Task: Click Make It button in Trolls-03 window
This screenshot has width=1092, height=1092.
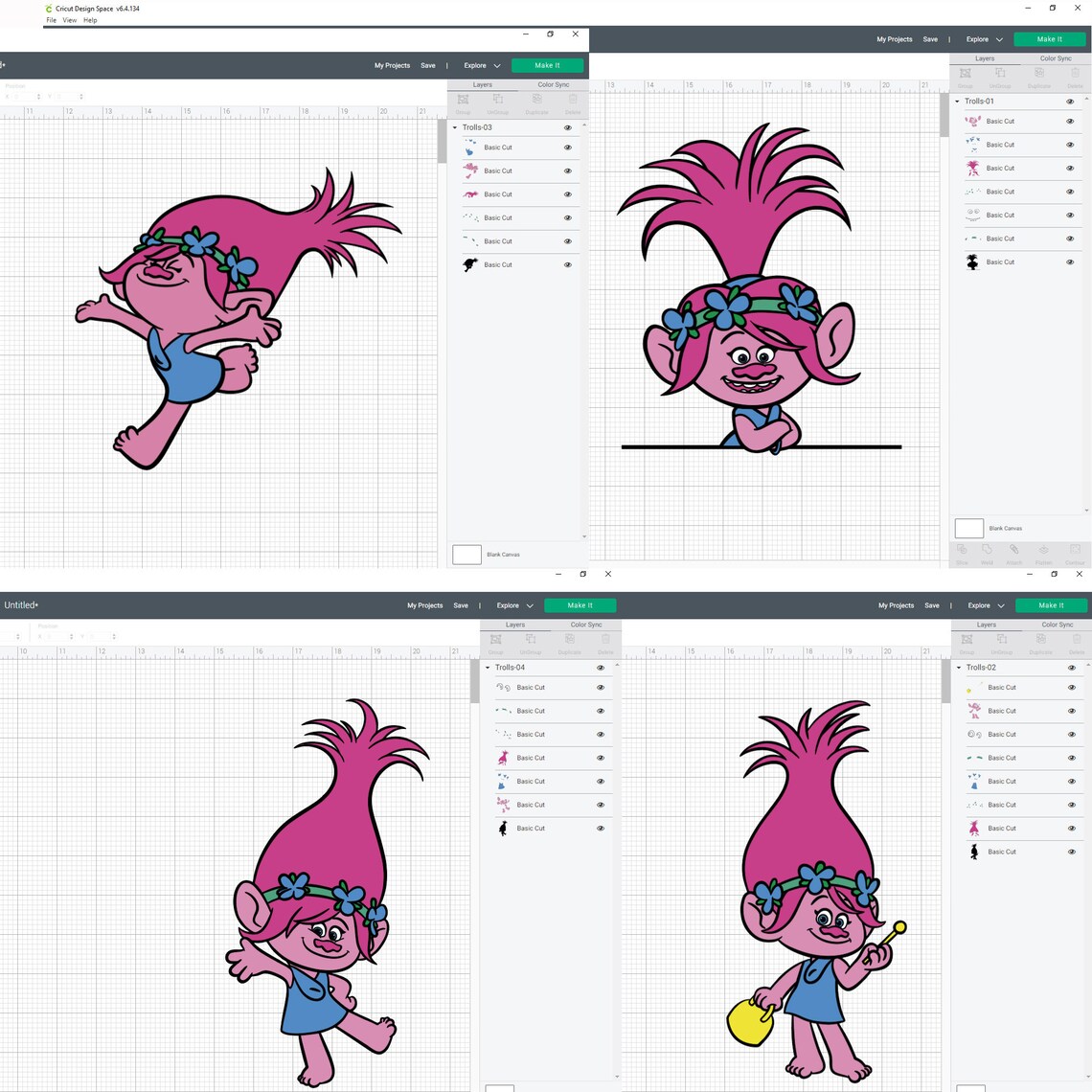Action: point(547,65)
